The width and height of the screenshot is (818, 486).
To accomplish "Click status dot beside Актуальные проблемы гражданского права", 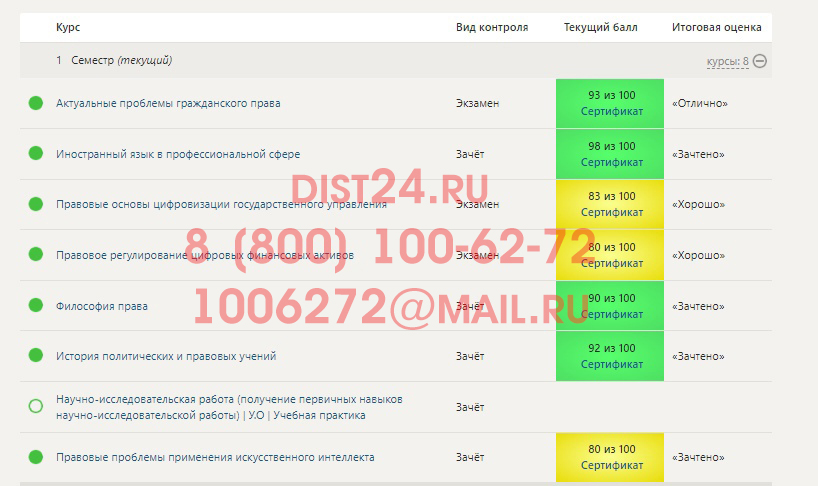I will click(x=36, y=103).
